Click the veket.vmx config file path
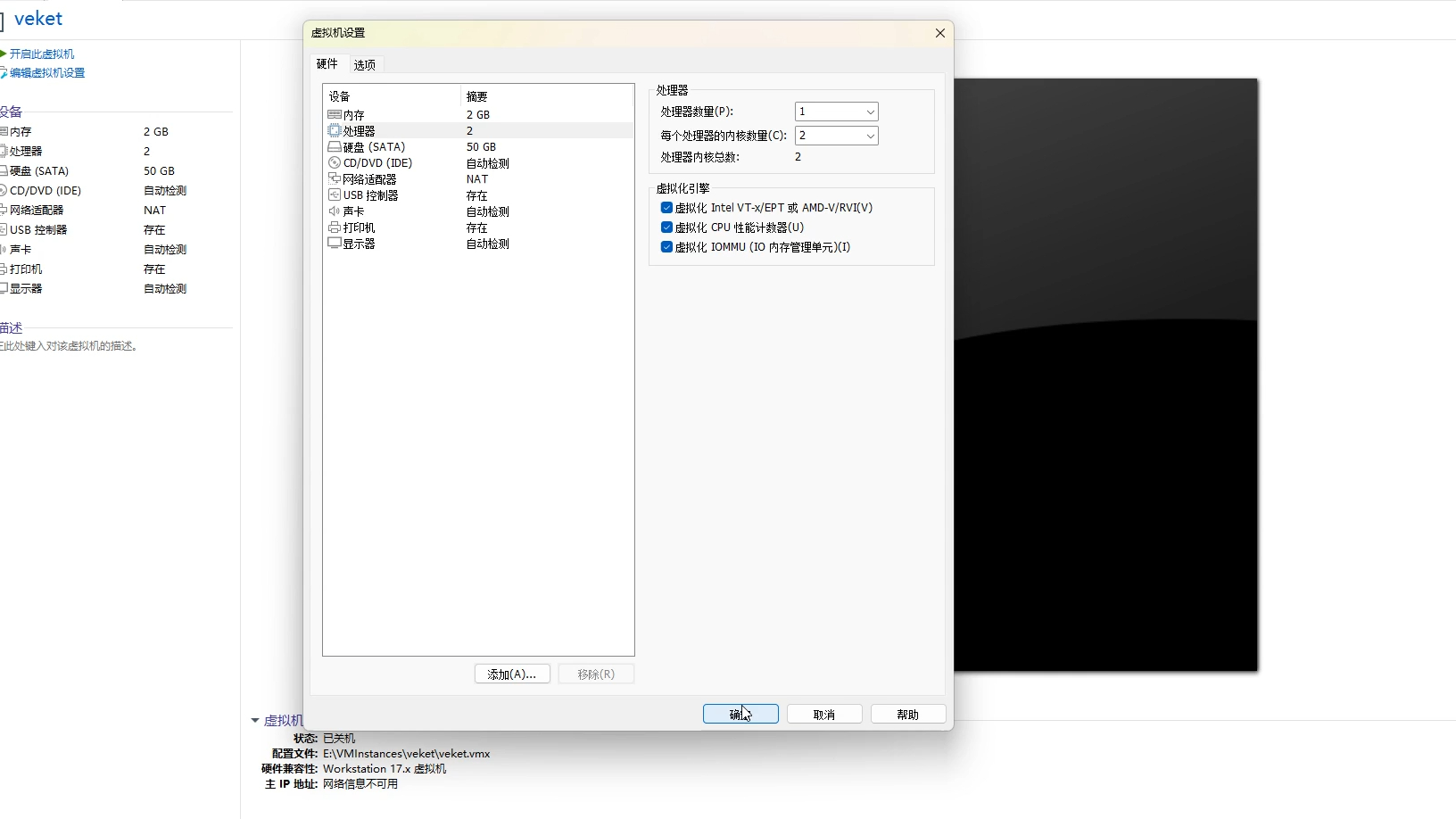Viewport: 1456px width, 819px height. [406, 753]
